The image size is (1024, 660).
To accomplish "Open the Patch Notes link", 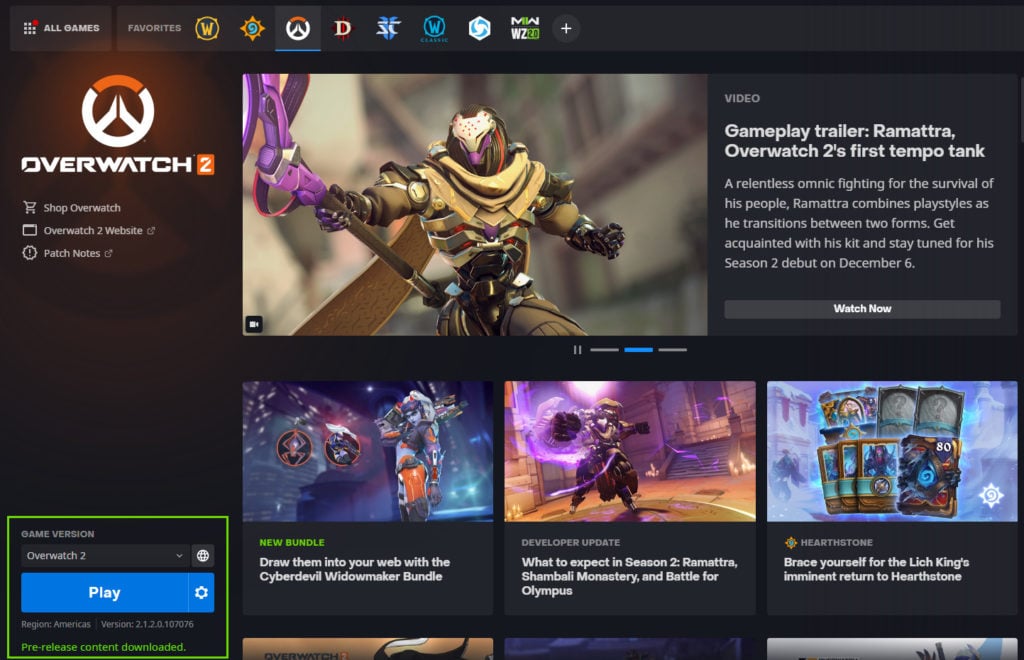I will [72, 254].
